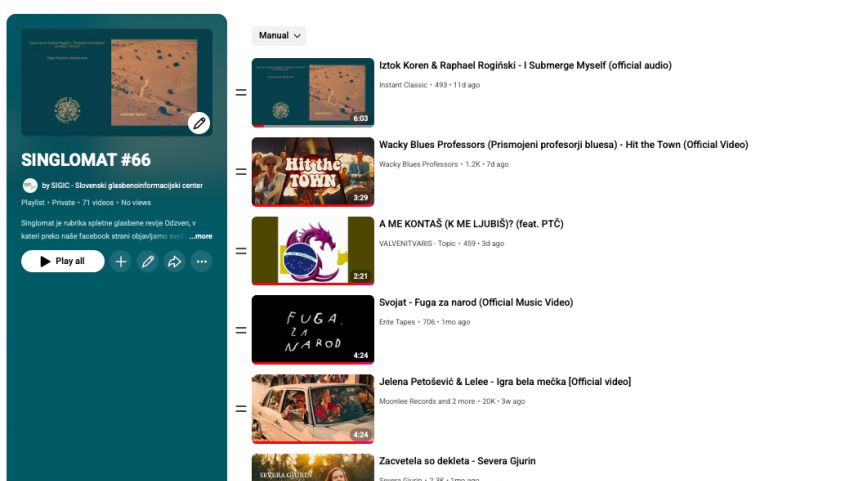The height and width of the screenshot is (481, 854).
Task: Click drag handle beside Igra bela mečka video
Action: pyautogui.click(x=241, y=409)
